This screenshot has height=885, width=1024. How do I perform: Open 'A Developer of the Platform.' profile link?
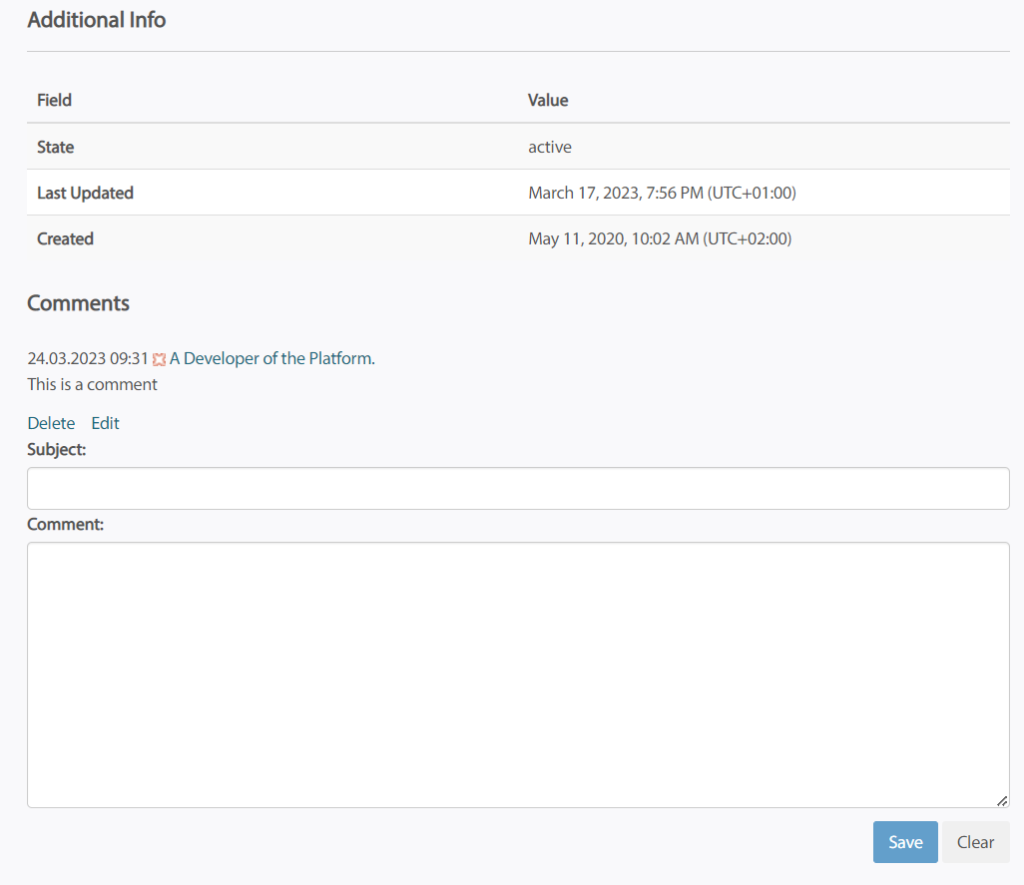click(x=272, y=358)
